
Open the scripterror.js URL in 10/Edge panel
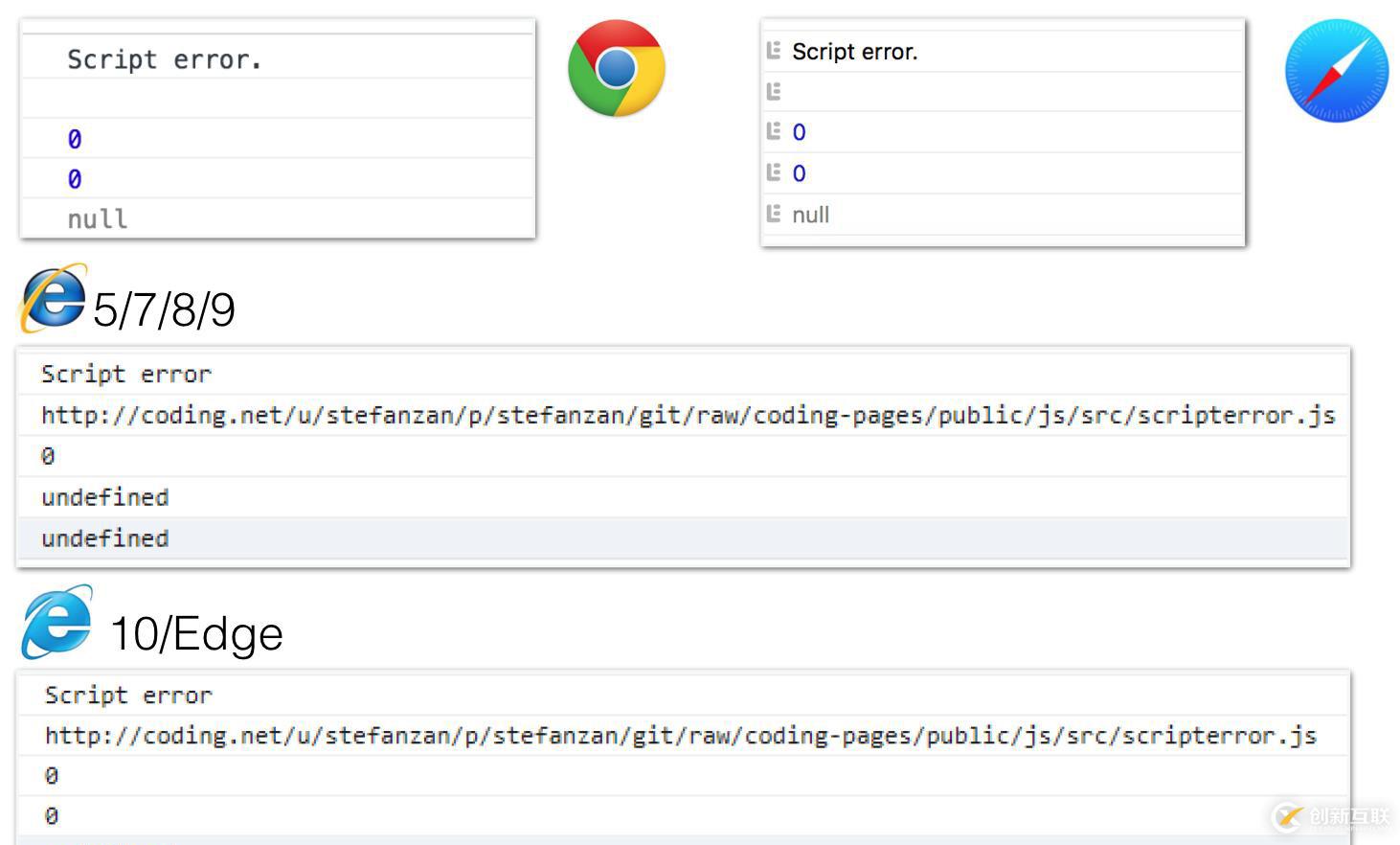click(x=680, y=736)
